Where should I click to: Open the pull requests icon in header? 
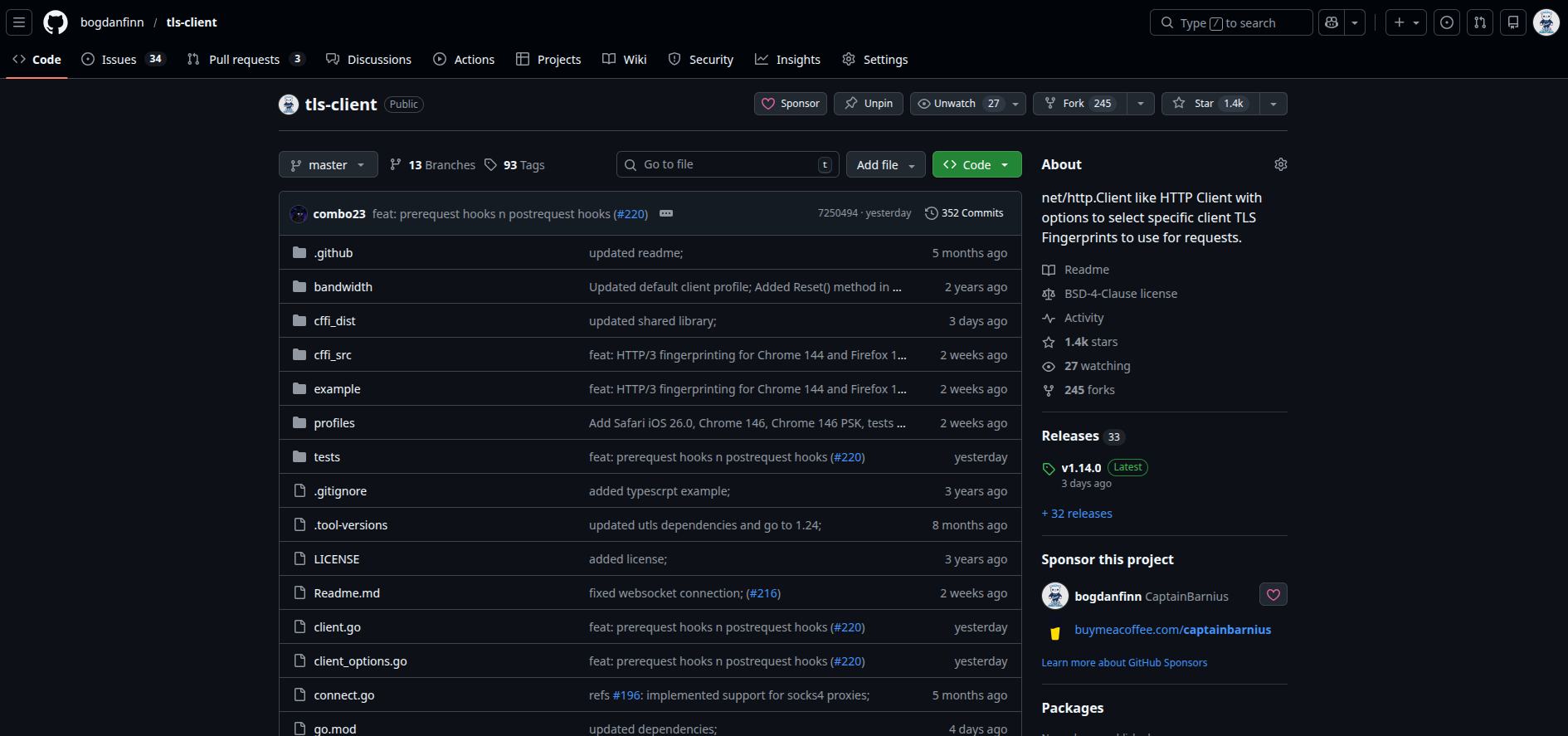coord(1480,22)
